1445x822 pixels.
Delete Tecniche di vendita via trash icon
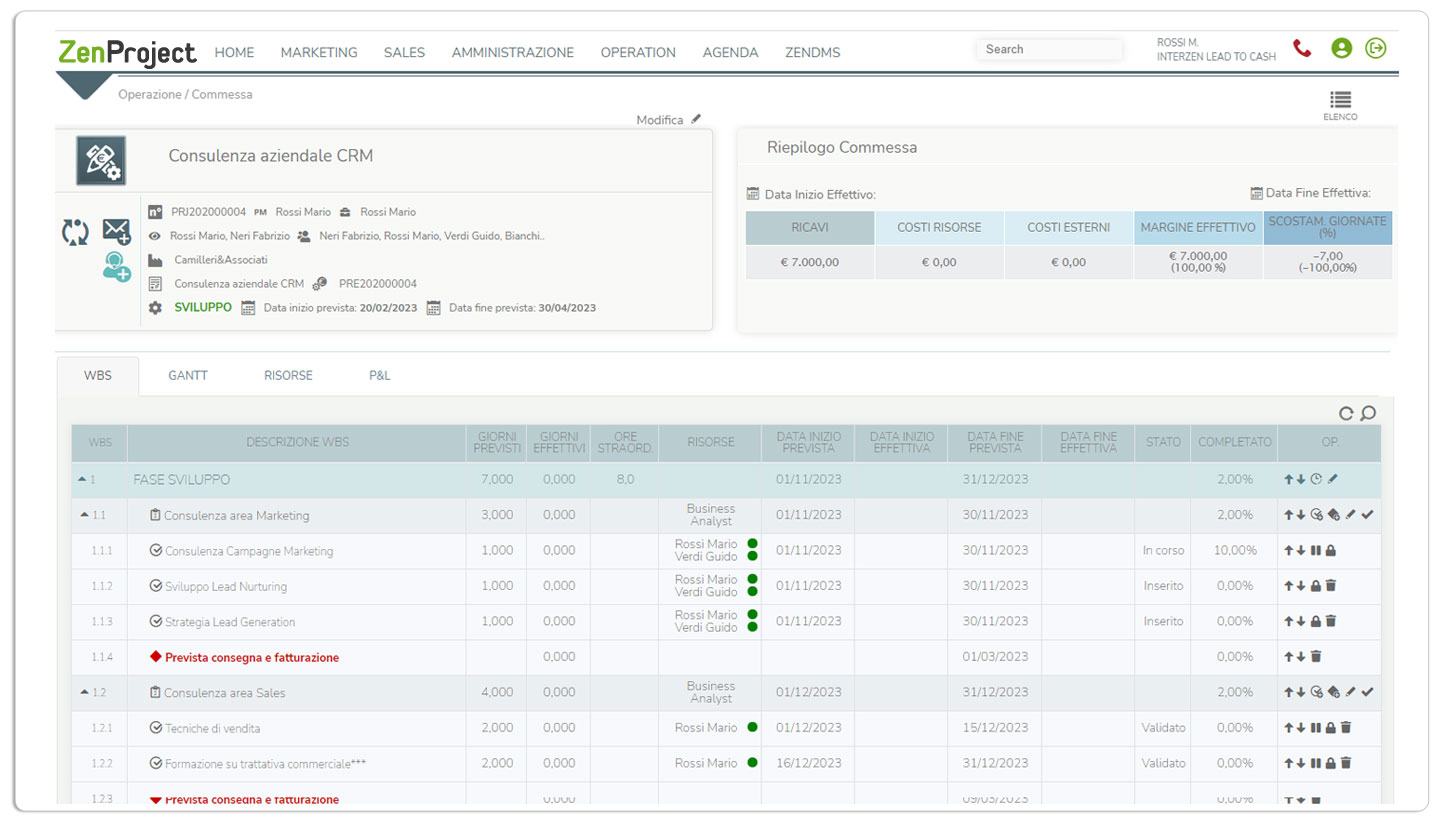pos(1346,728)
